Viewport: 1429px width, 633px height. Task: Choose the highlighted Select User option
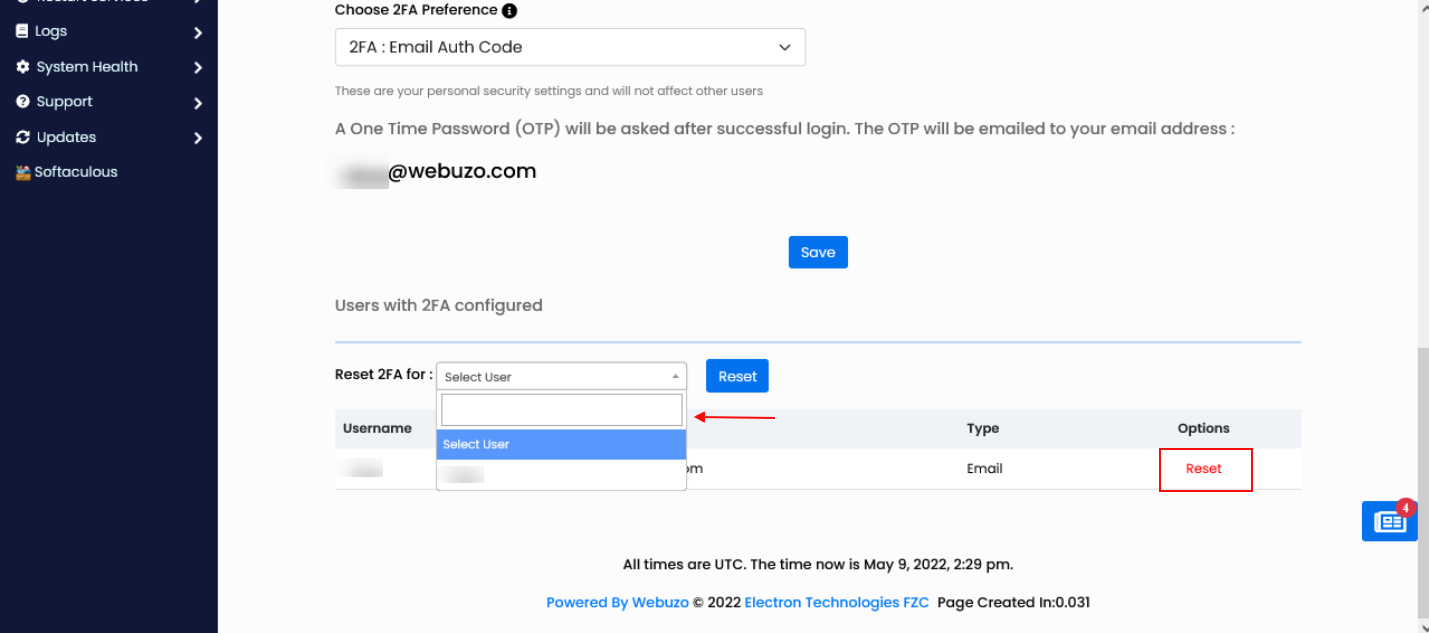[x=561, y=444]
